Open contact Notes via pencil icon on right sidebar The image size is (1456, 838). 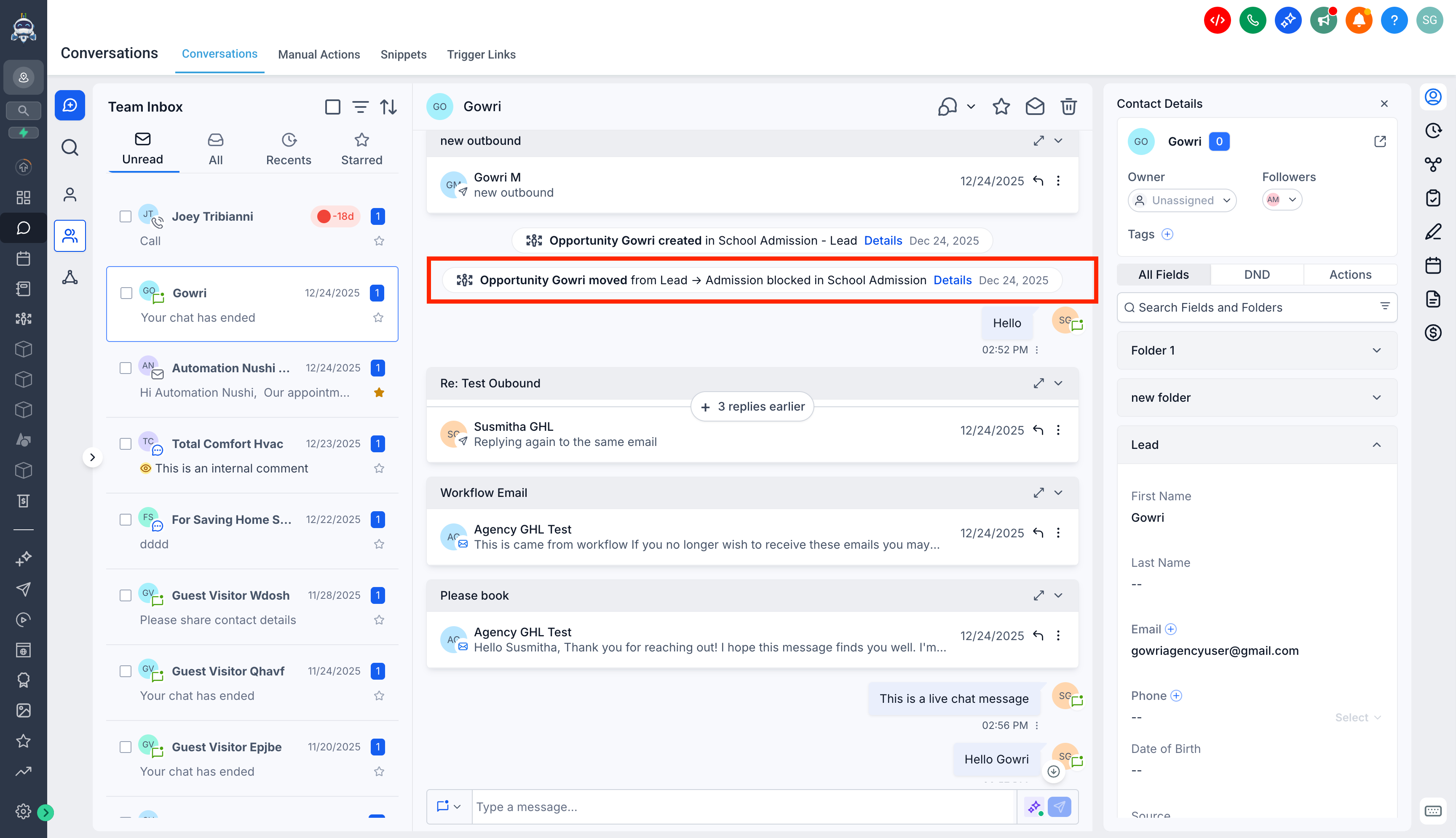(x=1434, y=232)
